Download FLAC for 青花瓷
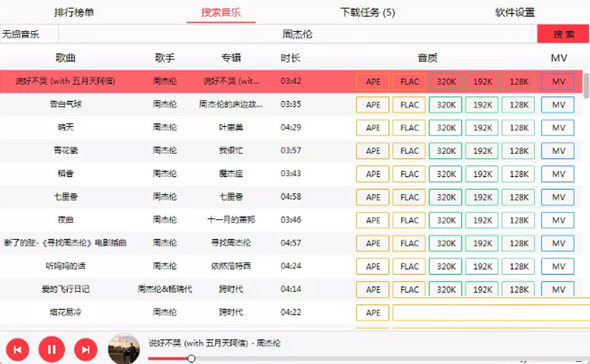The height and width of the screenshot is (364, 590). 409,151
